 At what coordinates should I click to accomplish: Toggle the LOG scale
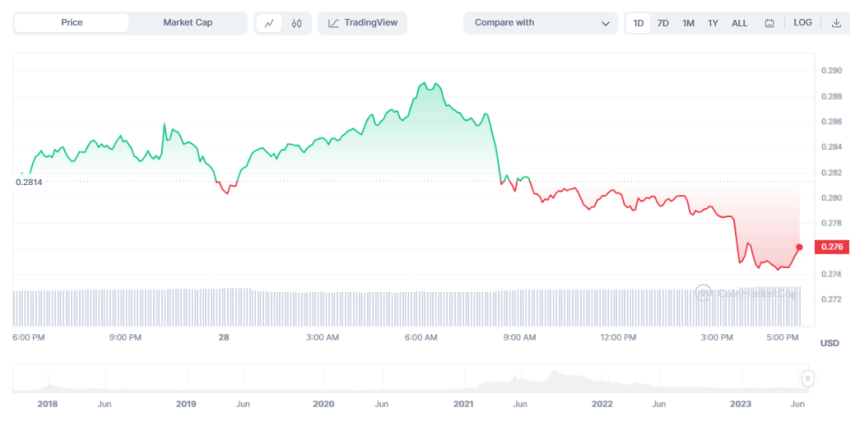803,23
